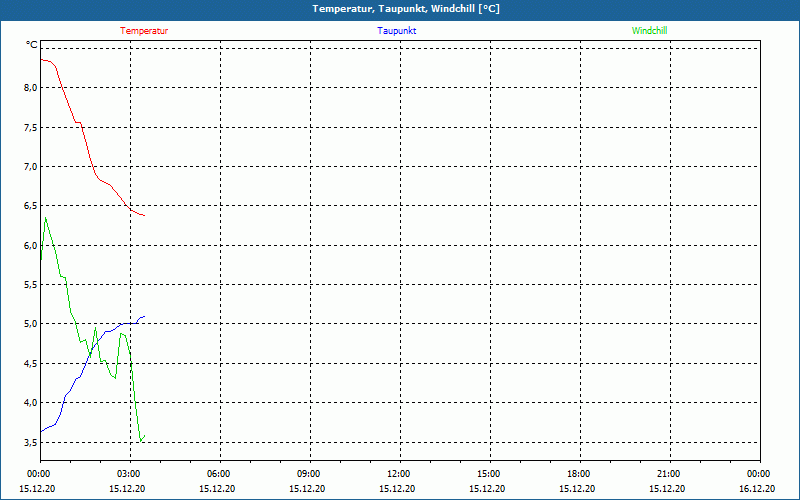Click the 12:00 time axis label

click(400, 474)
